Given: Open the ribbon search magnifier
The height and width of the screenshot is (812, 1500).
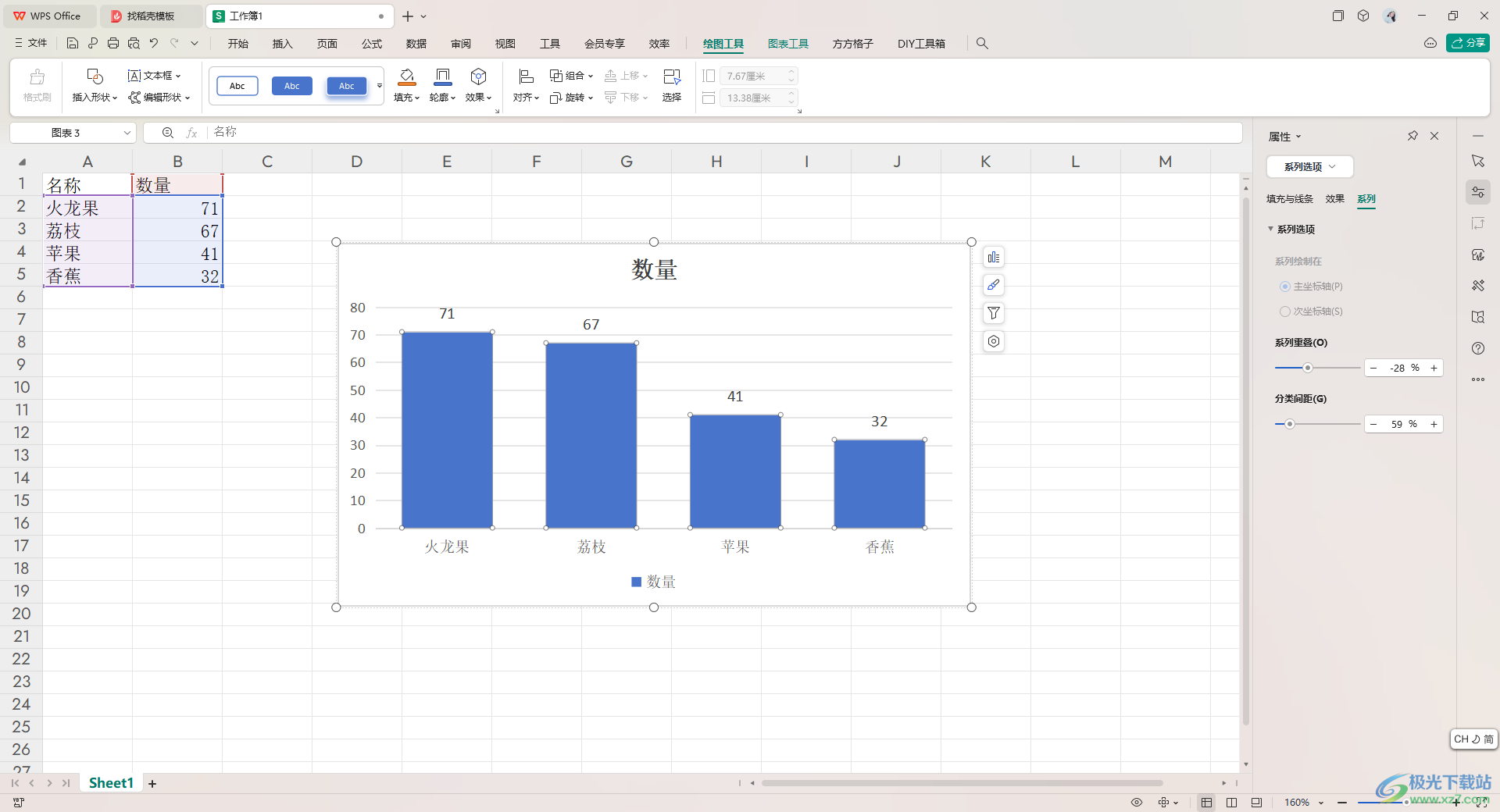Looking at the screenshot, I should 982,44.
